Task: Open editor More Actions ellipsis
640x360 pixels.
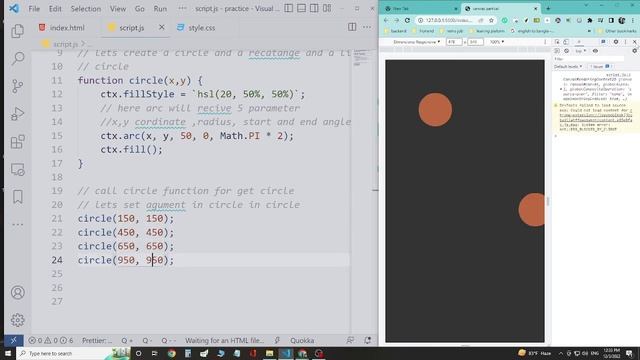Action: click(x=367, y=27)
